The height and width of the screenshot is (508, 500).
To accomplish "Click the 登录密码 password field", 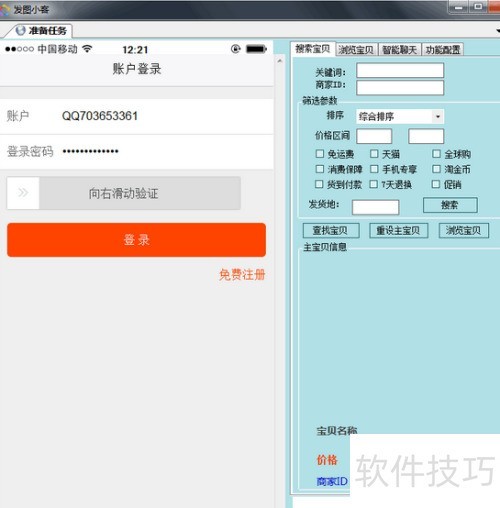I will (137, 152).
